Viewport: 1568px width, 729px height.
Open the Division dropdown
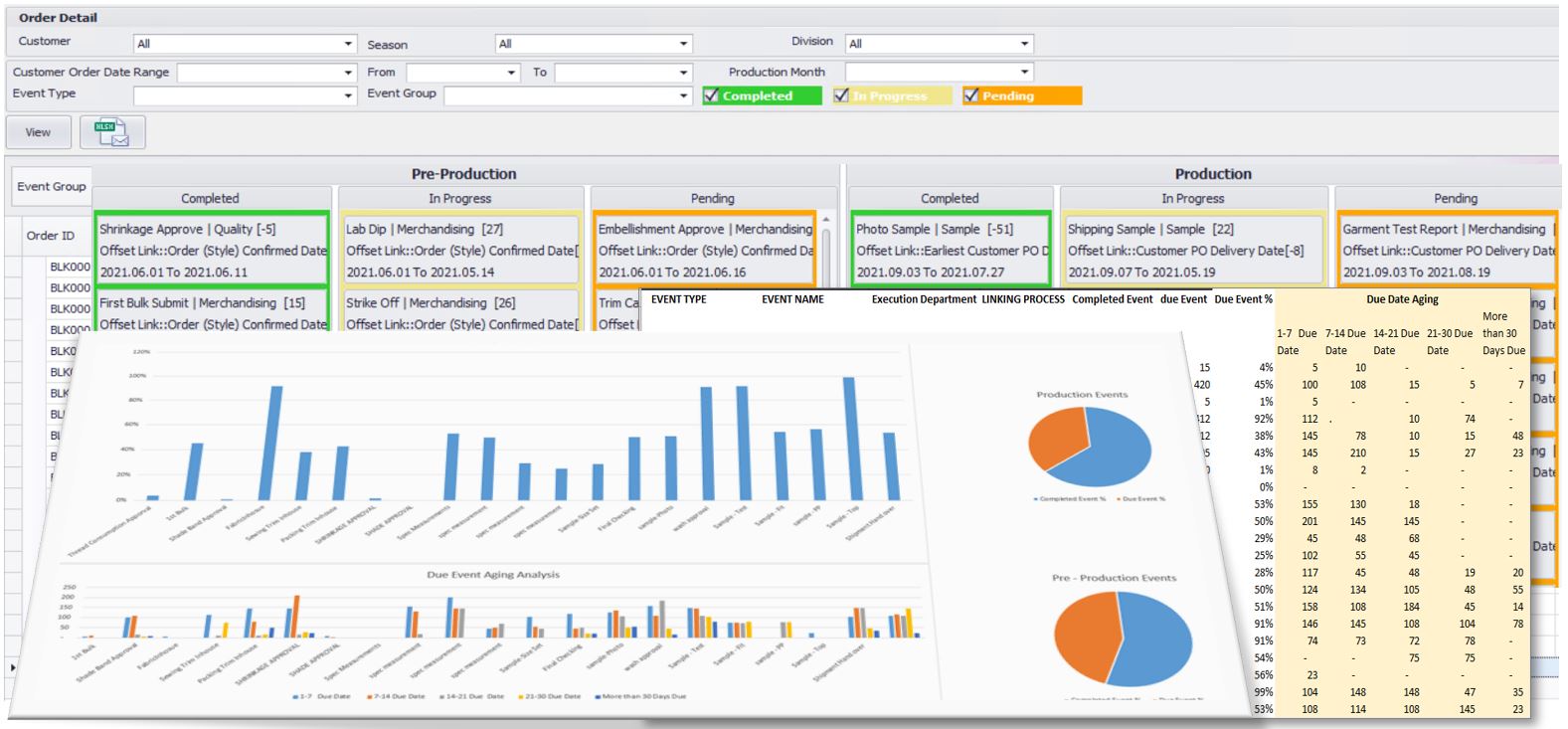tap(1024, 44)
